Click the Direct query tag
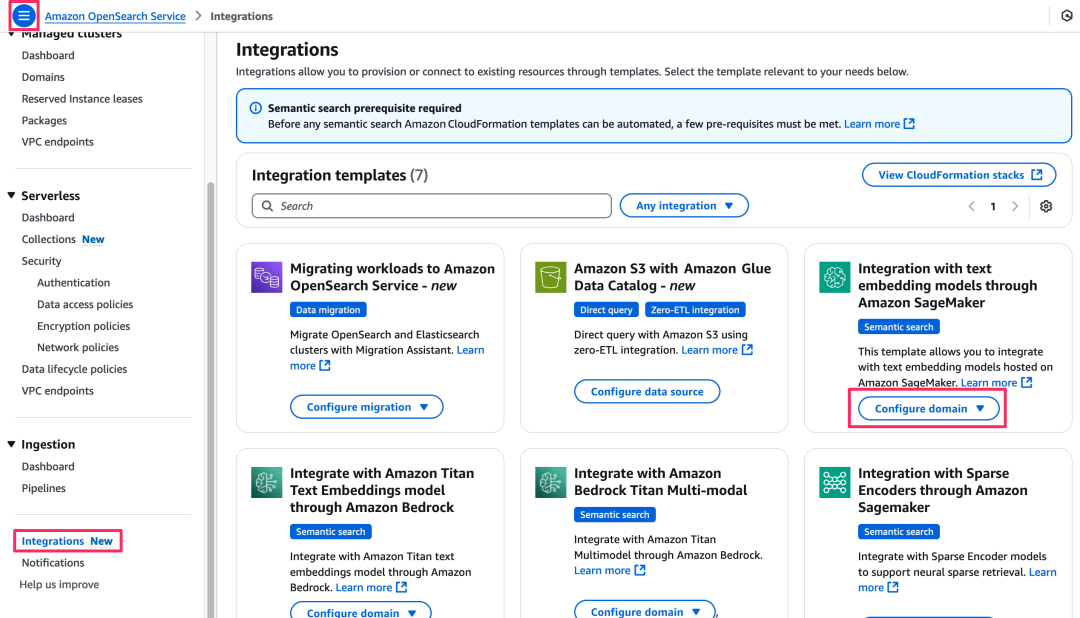This screenshot has height=618, width=1080. pos(606,310)
